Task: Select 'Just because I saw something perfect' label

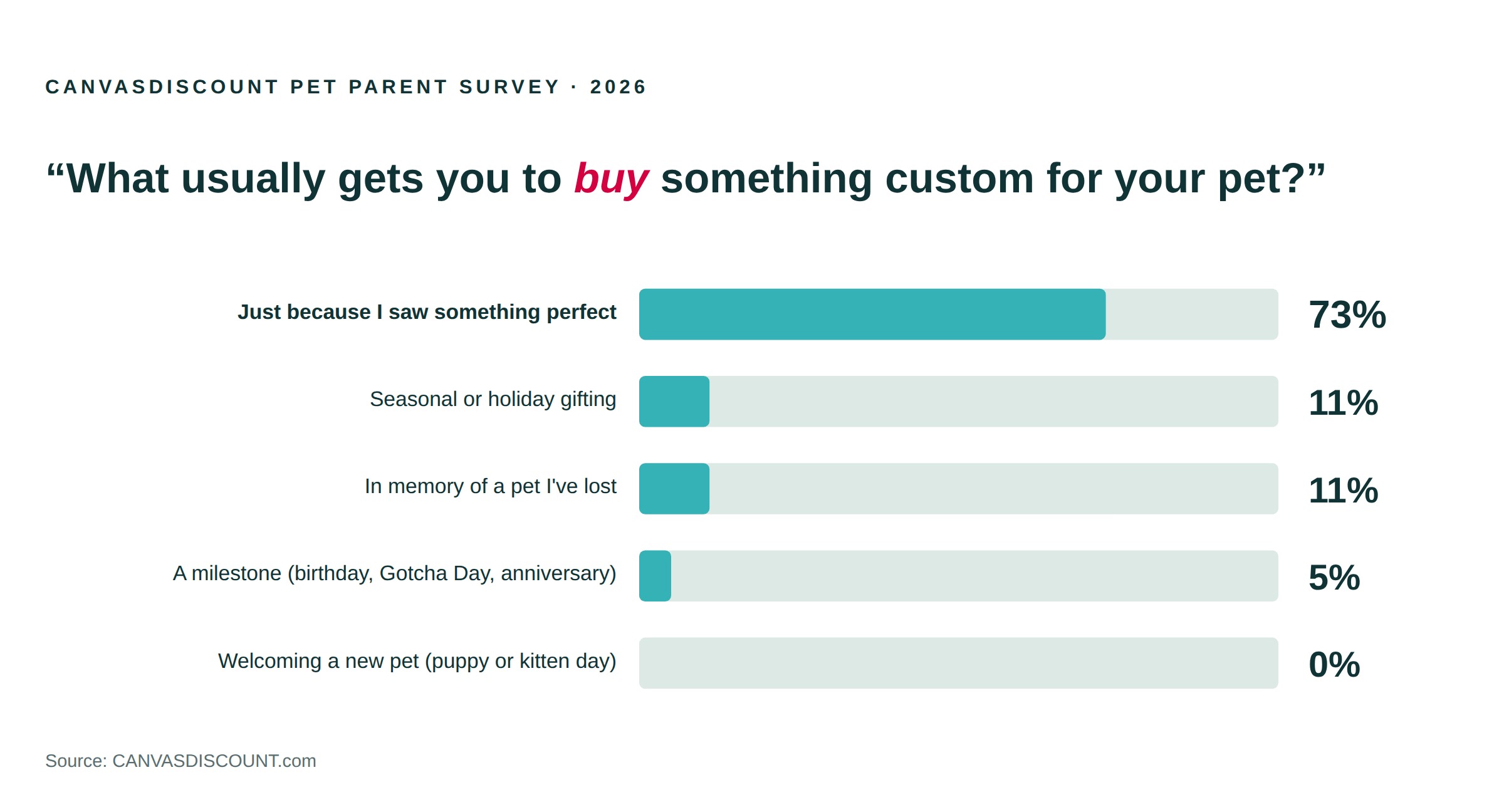Action: 427,312
